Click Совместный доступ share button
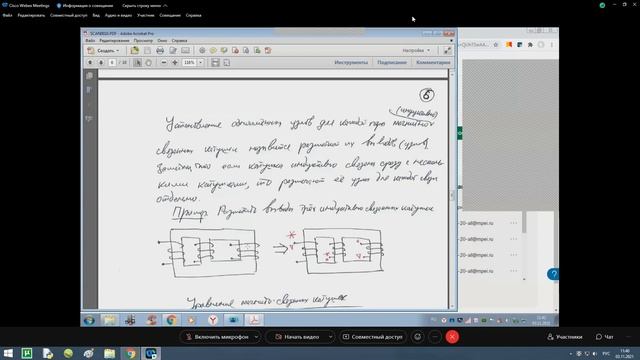This screenshot has height=360, width=640. tap(373, 337)
